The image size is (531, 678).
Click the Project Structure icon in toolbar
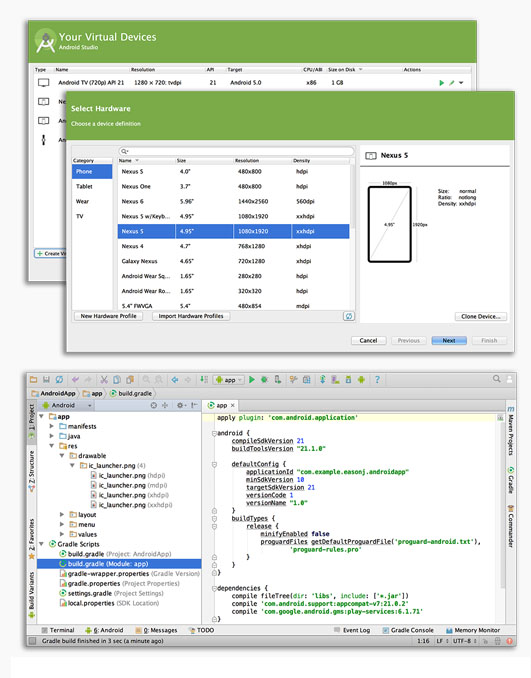pyautogui.click(x=307, y=380)
